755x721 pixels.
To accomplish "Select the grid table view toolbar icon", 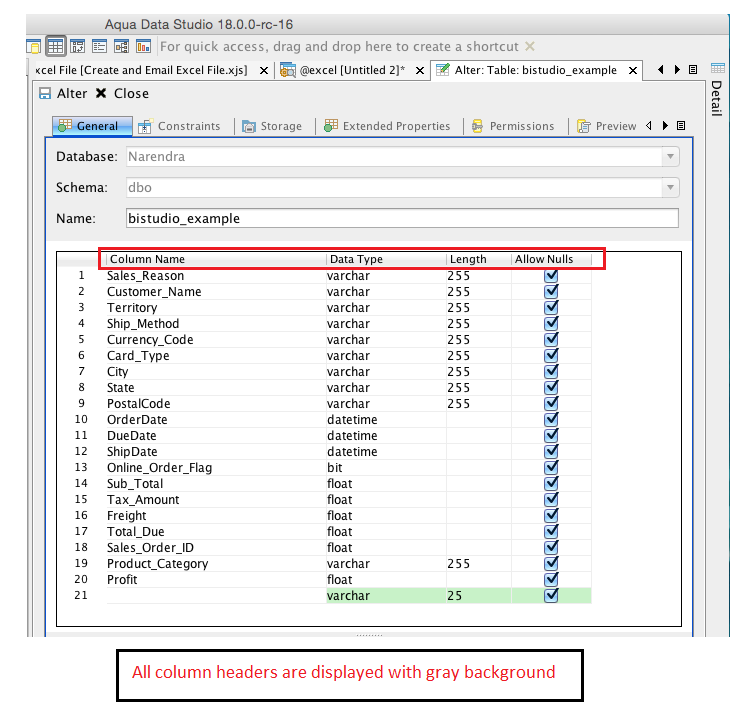I will (55, 47).
